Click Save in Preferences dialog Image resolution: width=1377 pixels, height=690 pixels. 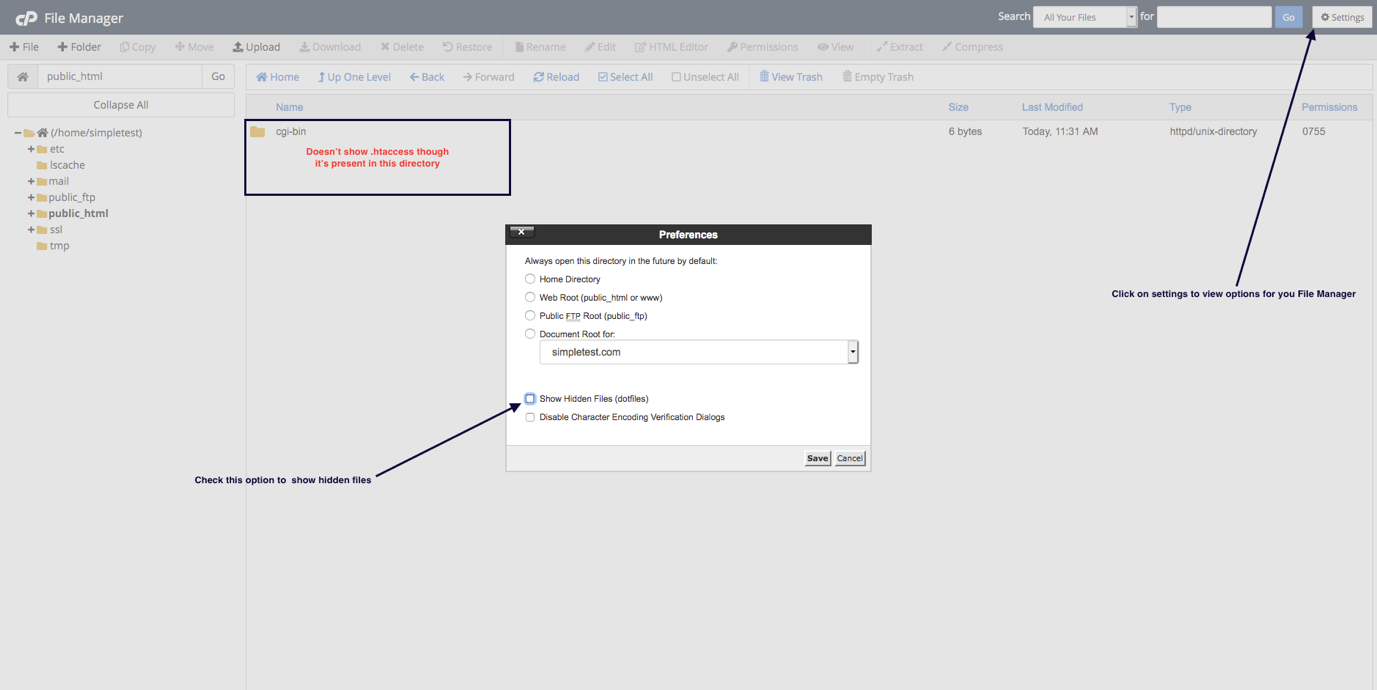point(817,458)
